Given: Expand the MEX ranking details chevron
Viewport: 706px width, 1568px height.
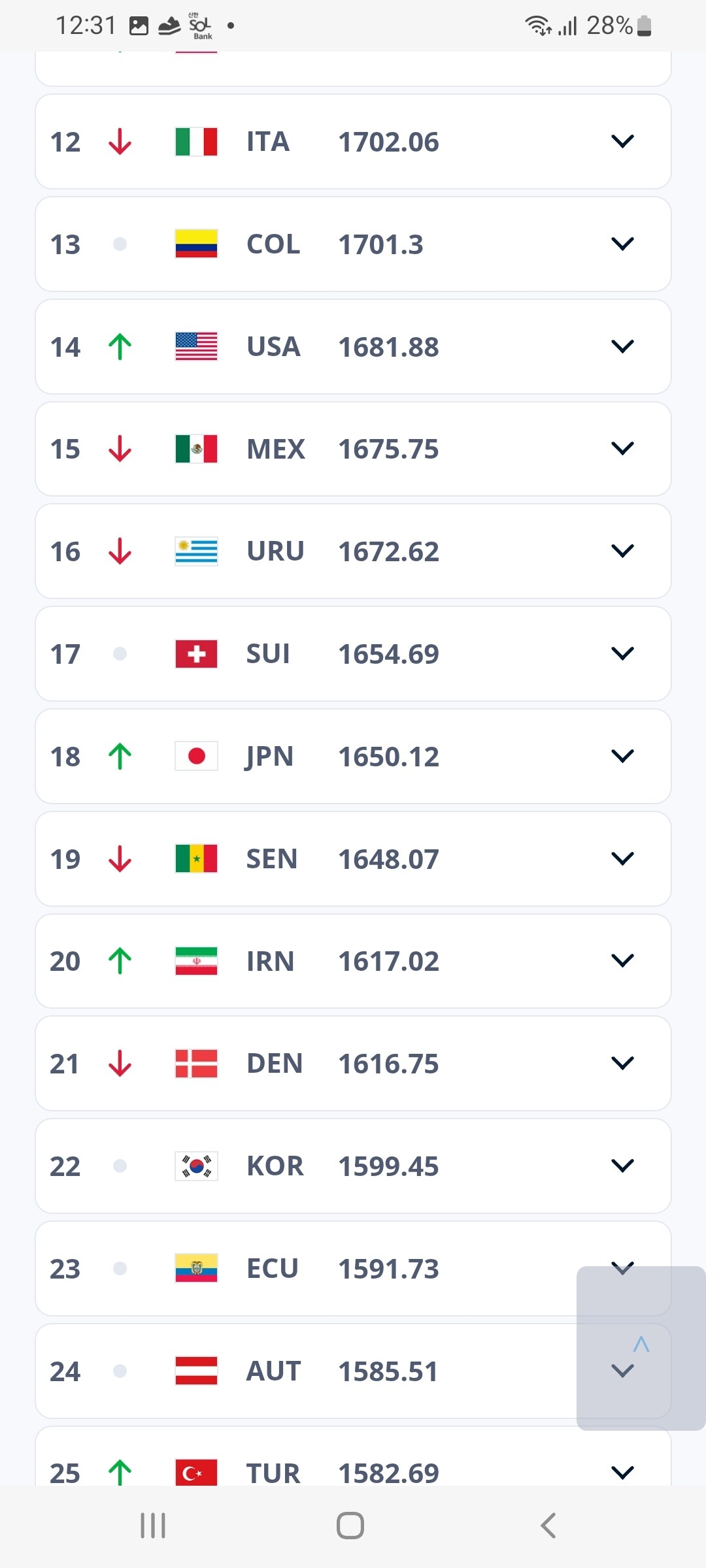Looking at the screenshot, I should (622, 448).
